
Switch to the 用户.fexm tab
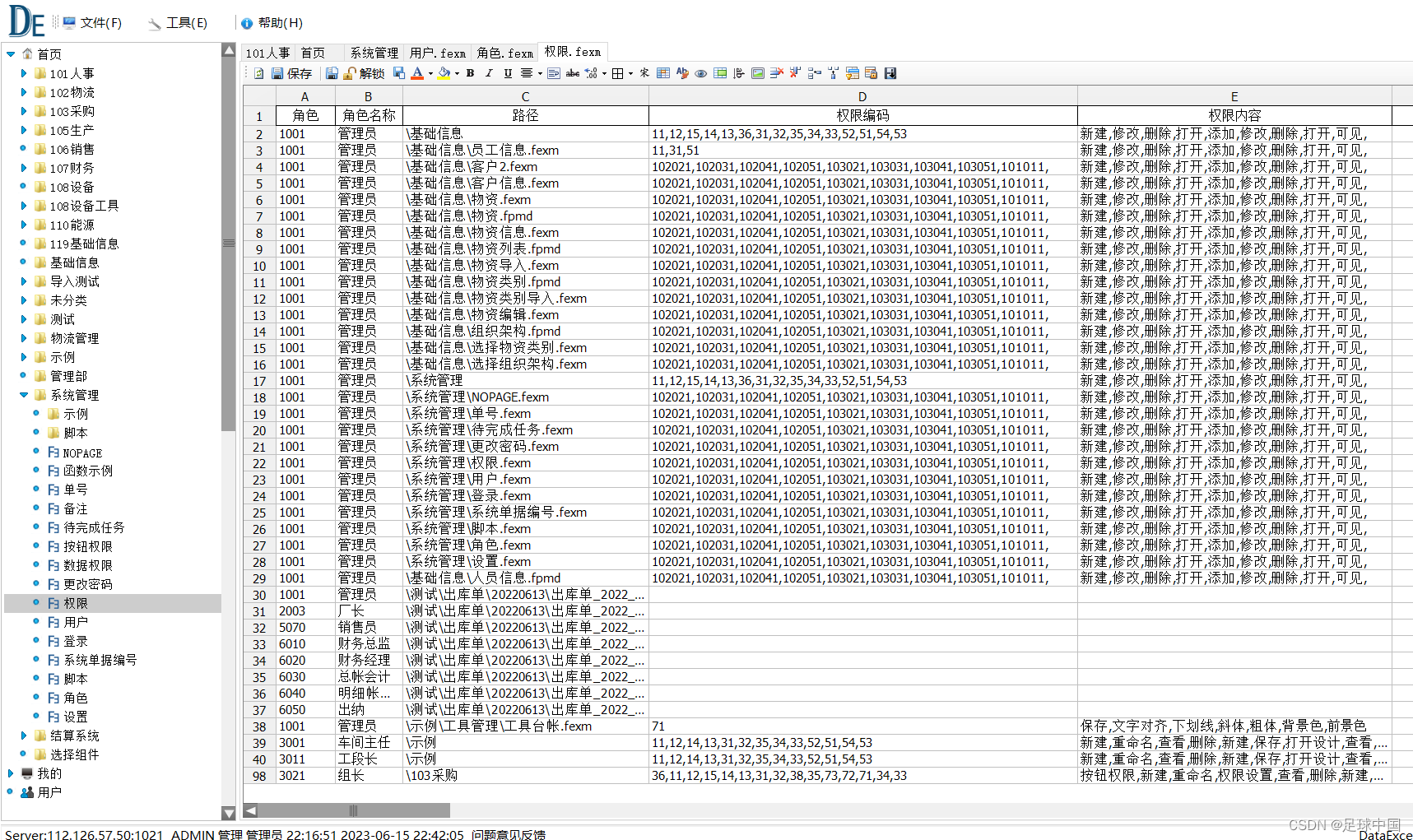pos(438,53)
